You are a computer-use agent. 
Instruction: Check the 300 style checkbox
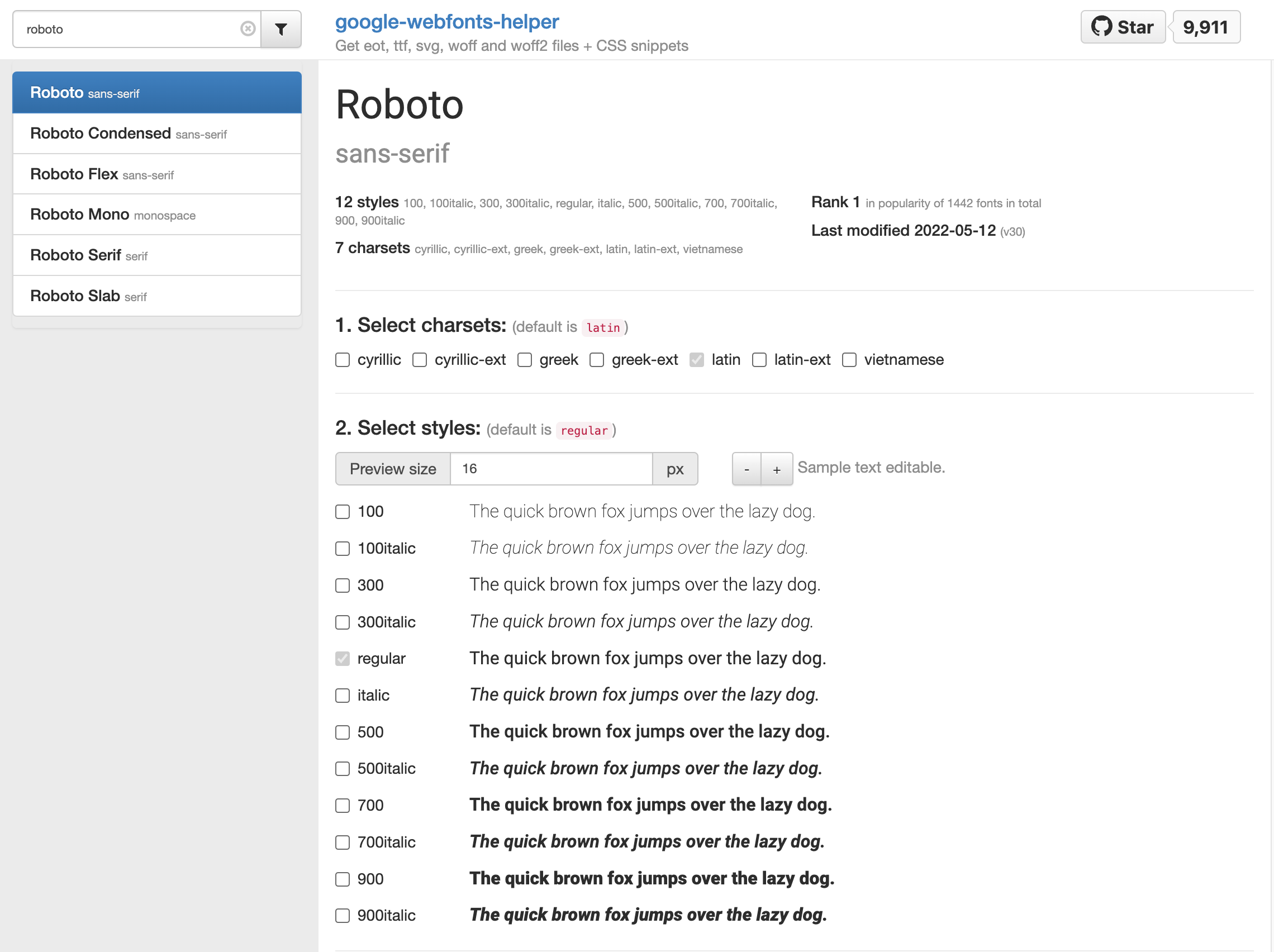[x=343, y=586]
